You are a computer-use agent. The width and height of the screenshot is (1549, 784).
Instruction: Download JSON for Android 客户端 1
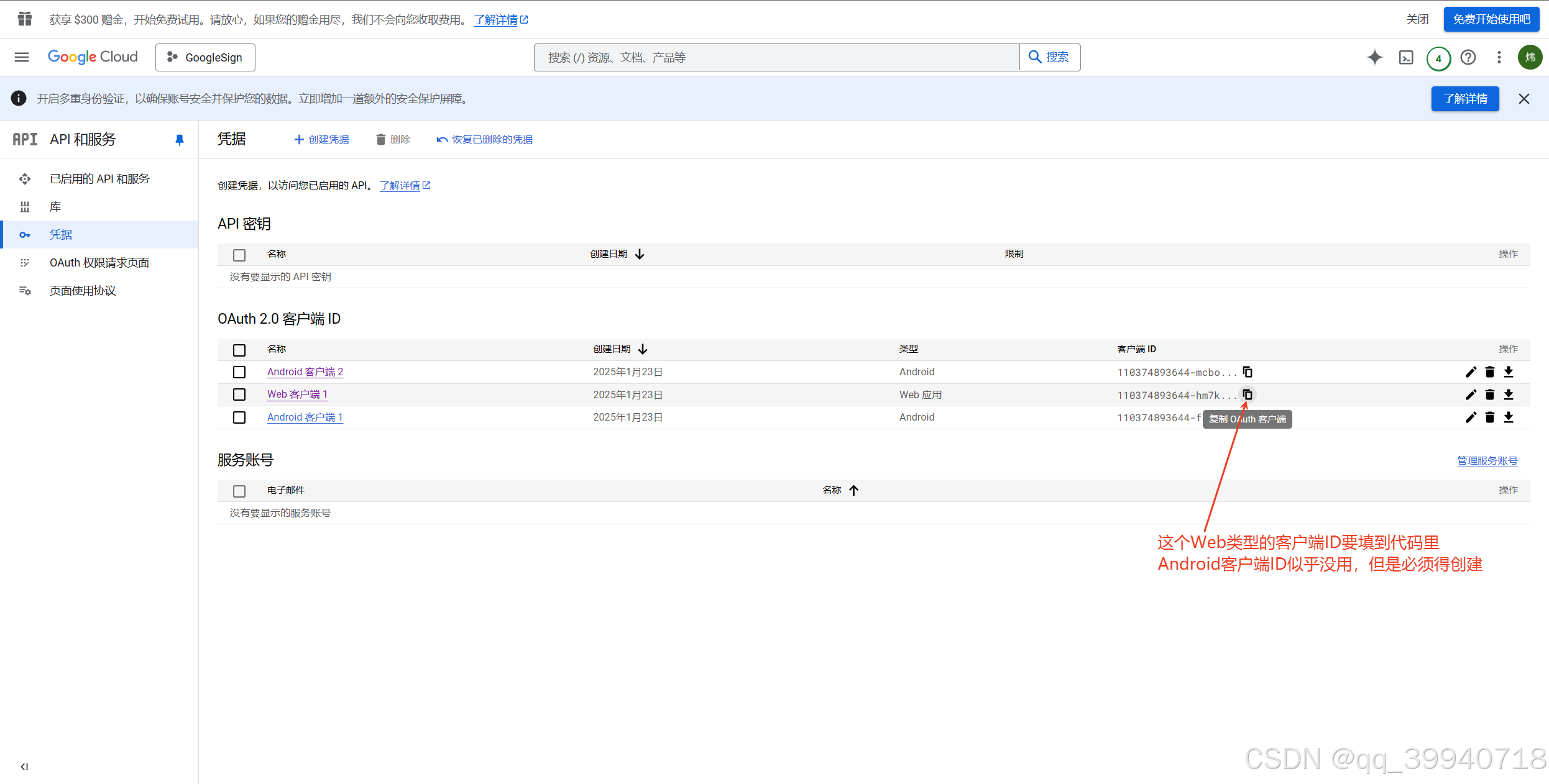coord(1509,417)
